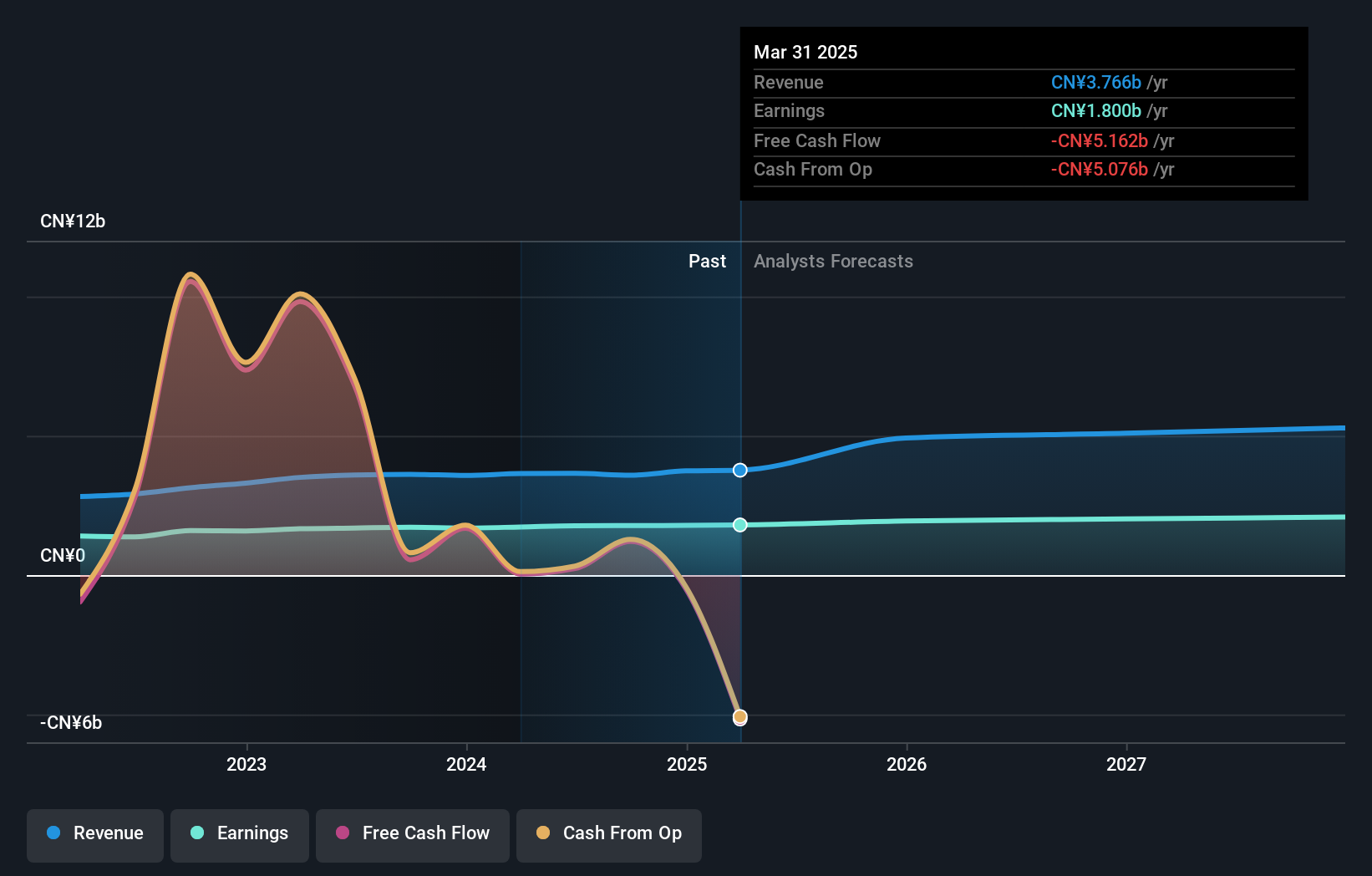Click the CN¥1.800b earnings value
The width and height of the screenshot is (1372, 876).
tap(1096, 110)
